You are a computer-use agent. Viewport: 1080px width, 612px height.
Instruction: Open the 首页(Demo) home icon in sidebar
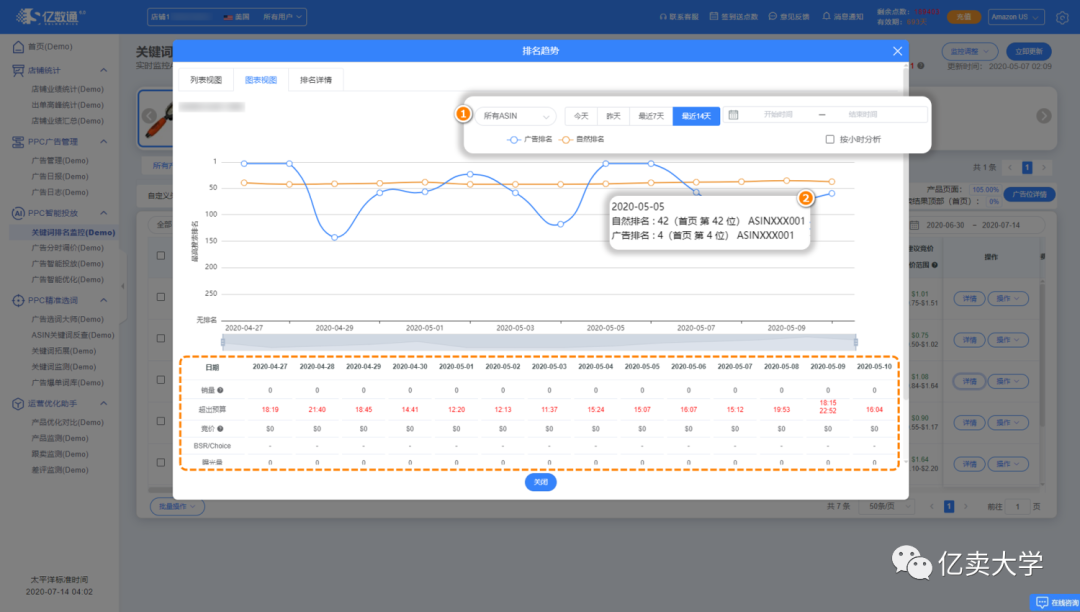[x=19, y=47]
